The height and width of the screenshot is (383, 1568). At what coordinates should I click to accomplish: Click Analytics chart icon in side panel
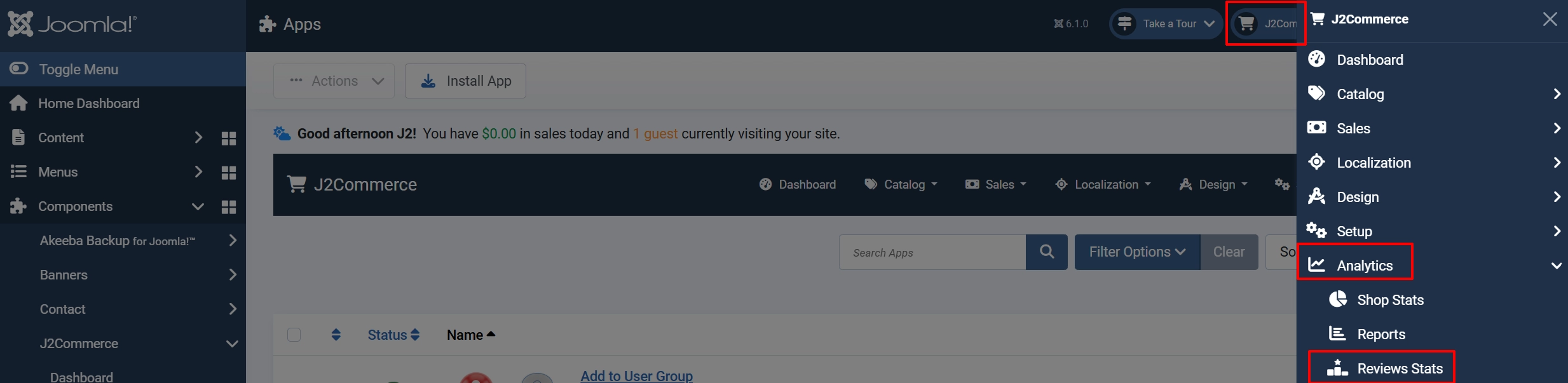(1316, 265)
